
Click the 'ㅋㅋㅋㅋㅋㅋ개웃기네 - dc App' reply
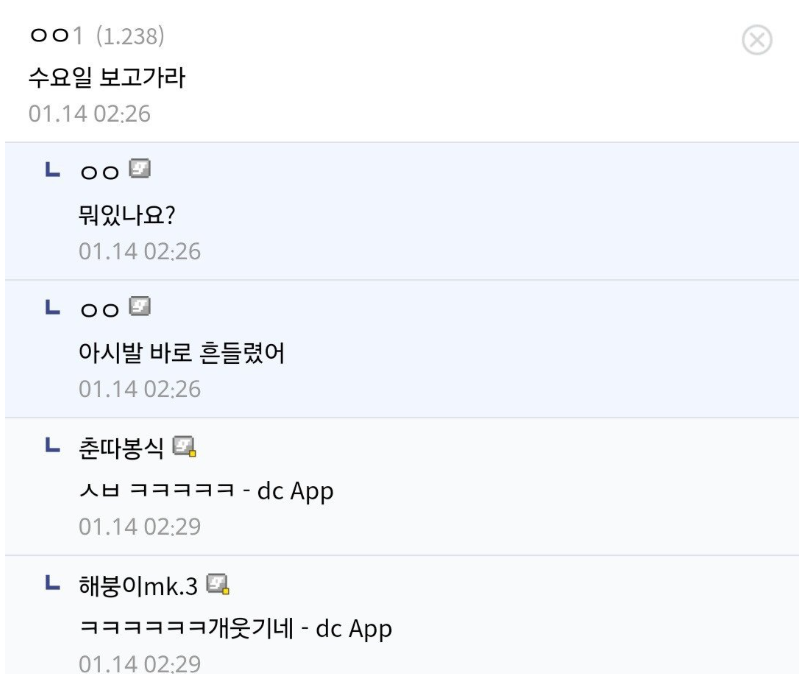pos(235,628)
